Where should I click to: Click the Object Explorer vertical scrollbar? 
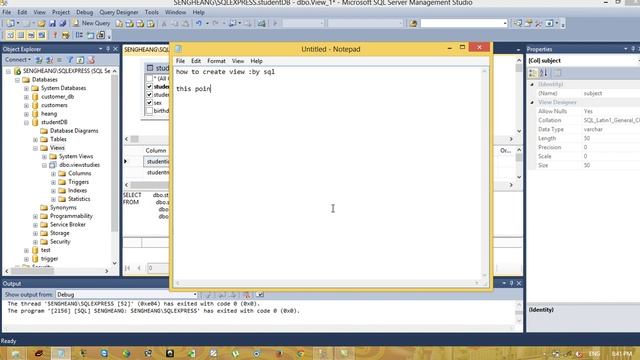(x=114, y=167)
